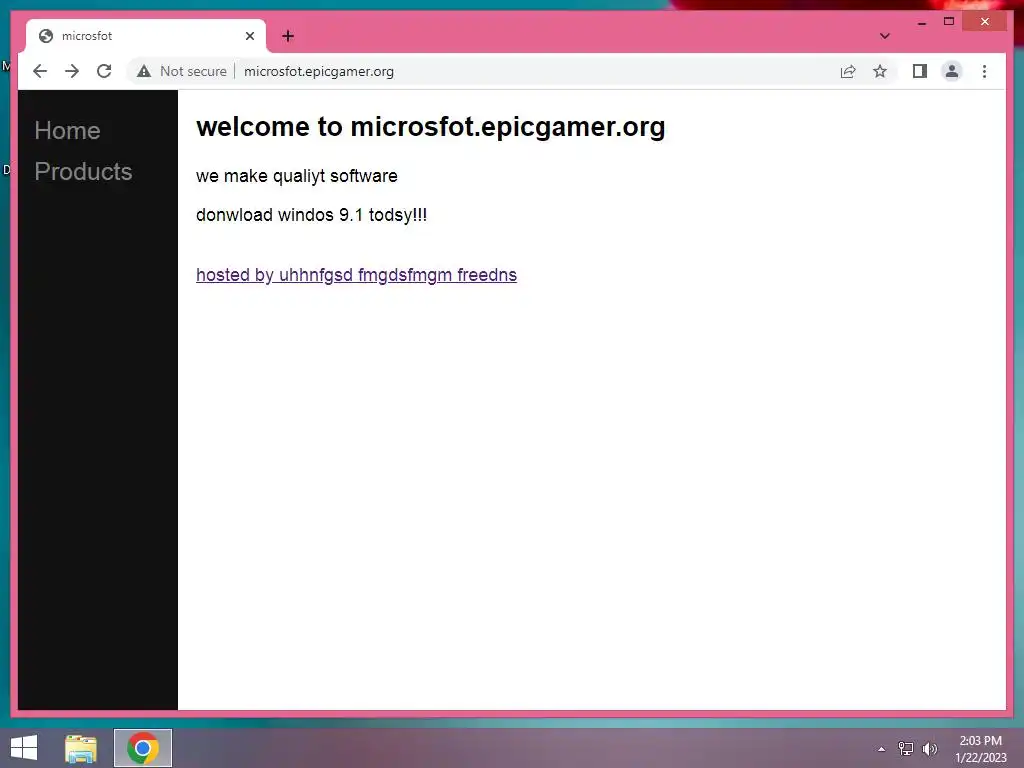Switch to the microsfot tab

(146, 36)
